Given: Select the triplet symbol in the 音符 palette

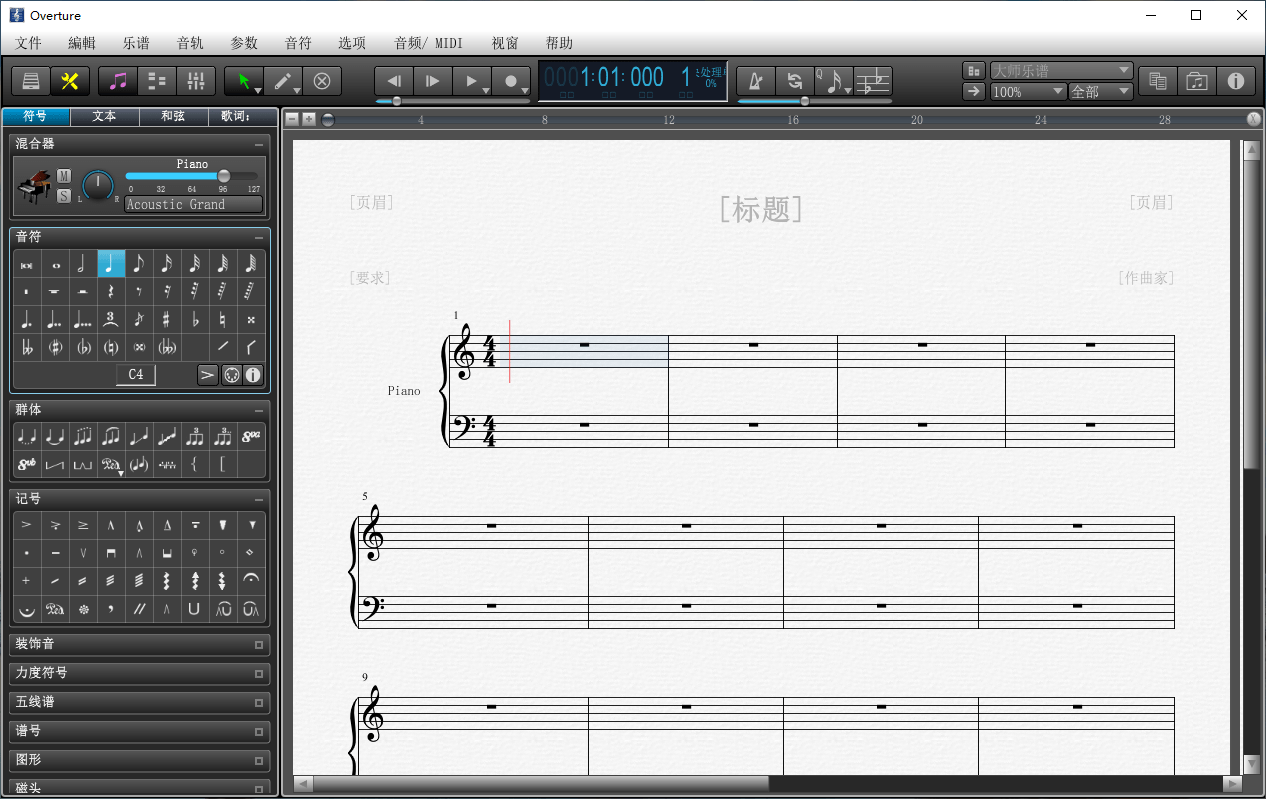Looking at the screenshot, I should click(x=110, y=320).
